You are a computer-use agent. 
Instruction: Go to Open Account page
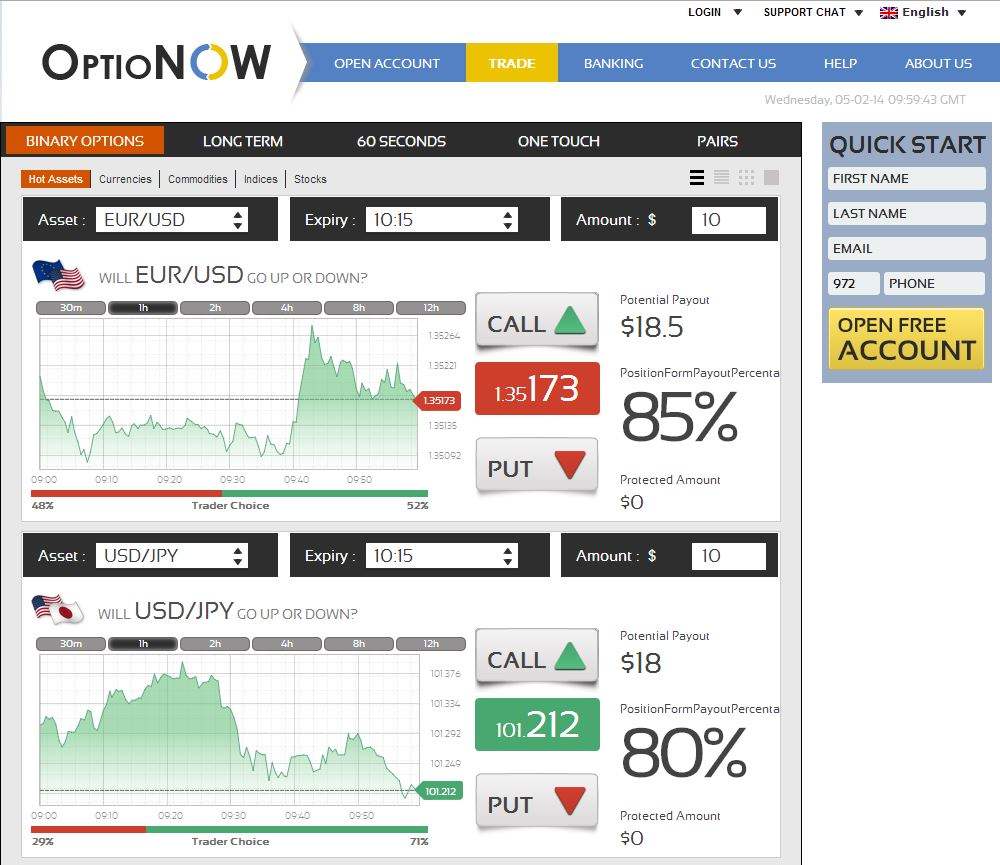386,63
